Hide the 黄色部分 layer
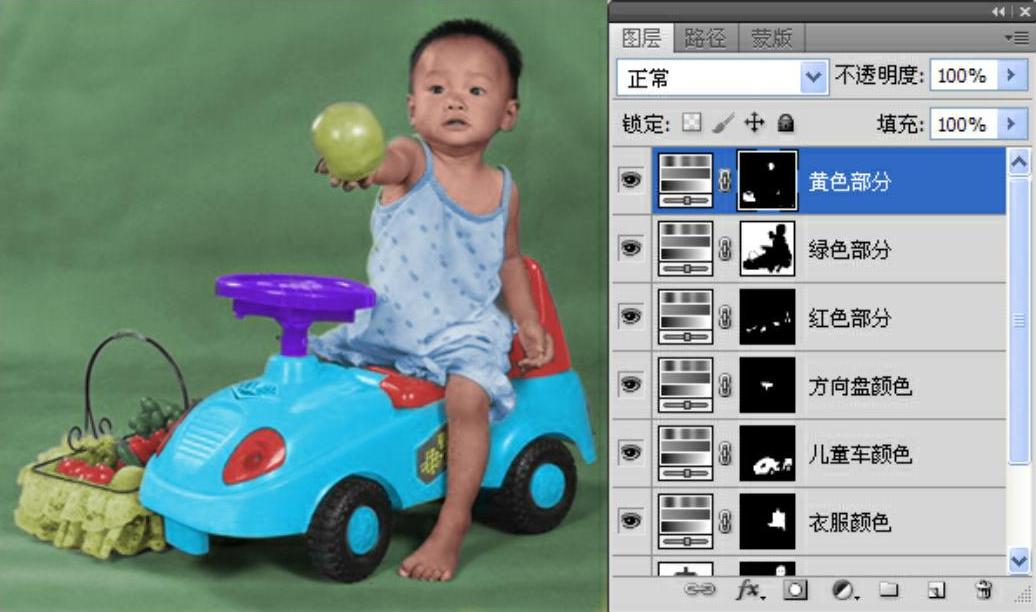 (631, 180)
